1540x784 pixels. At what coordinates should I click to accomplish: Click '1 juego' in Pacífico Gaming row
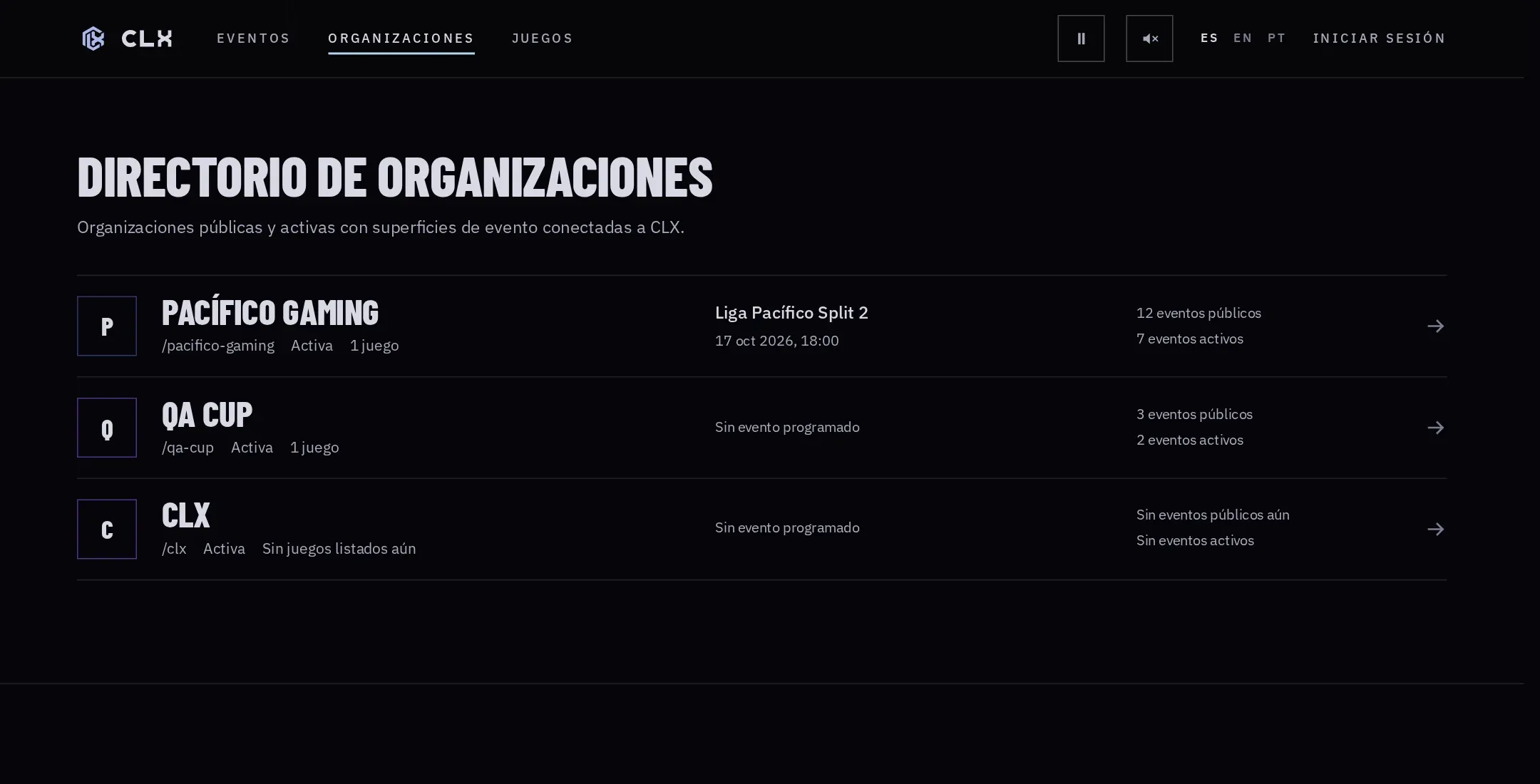click(374, 346)
